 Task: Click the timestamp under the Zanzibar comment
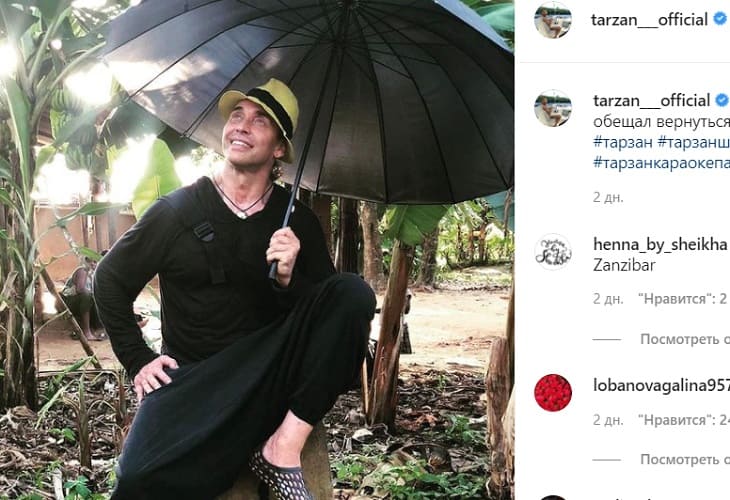(x=608, y=298)
